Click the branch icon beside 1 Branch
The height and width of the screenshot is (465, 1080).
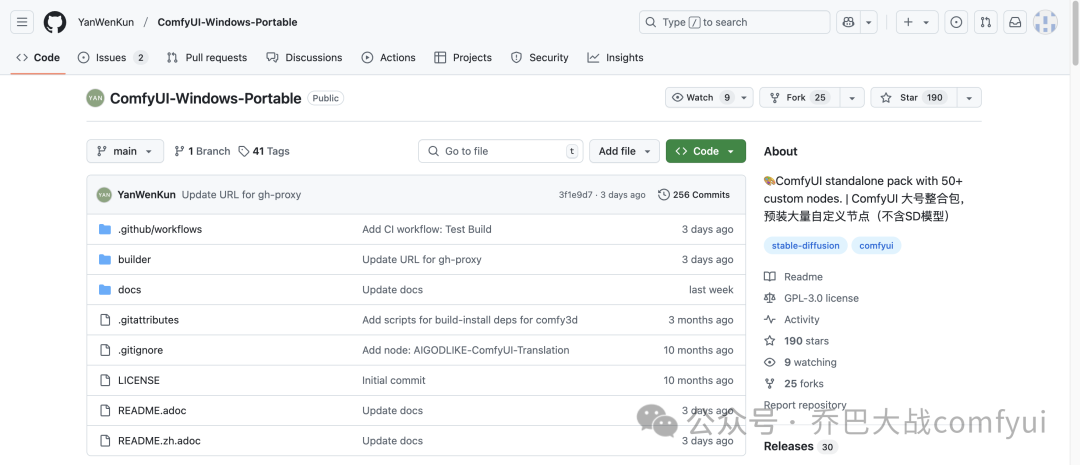point(180,152)
